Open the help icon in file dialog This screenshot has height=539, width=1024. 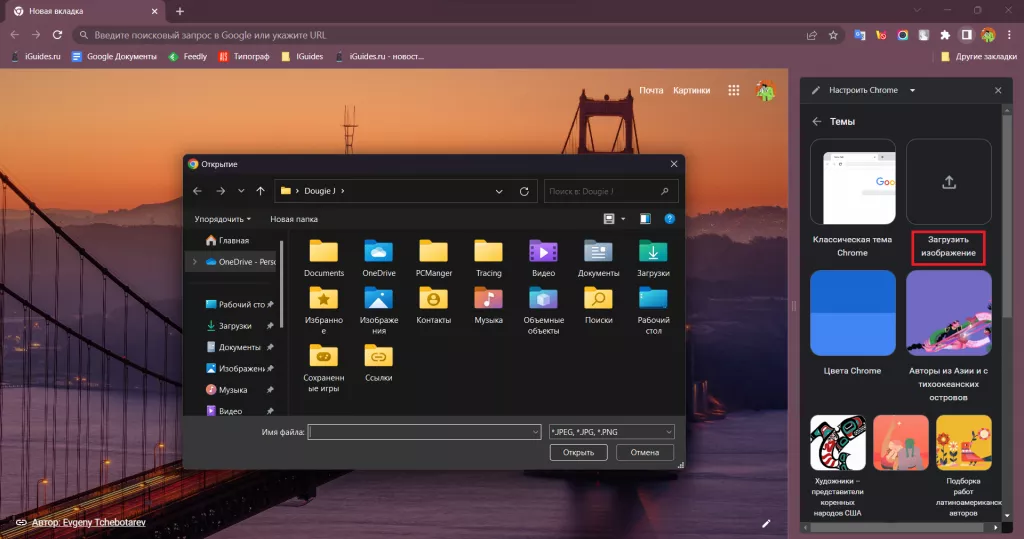[x=670, y=218]
